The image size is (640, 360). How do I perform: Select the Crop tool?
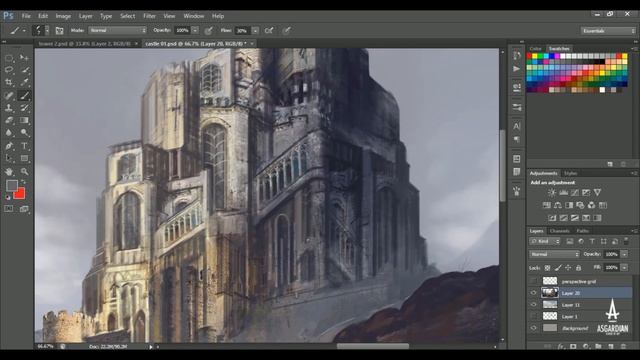9,82
